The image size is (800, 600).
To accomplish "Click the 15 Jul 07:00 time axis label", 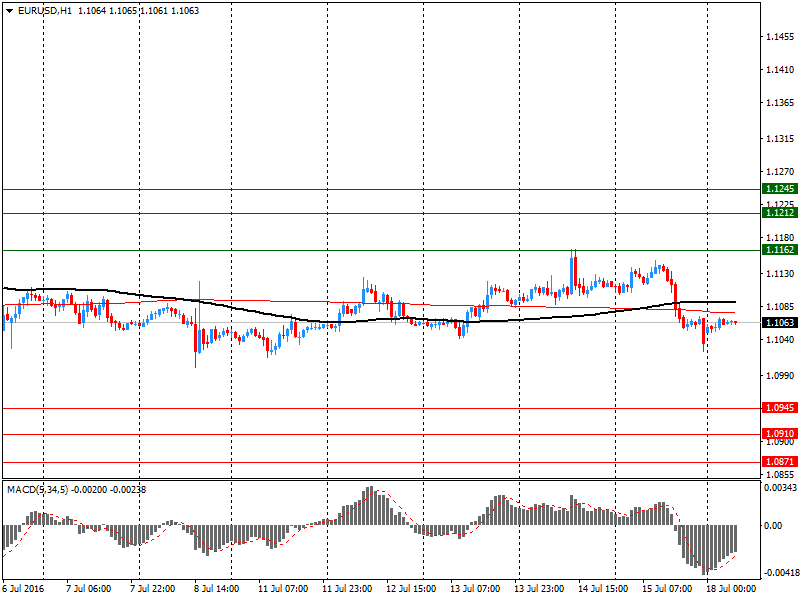I will coord(667,589).
